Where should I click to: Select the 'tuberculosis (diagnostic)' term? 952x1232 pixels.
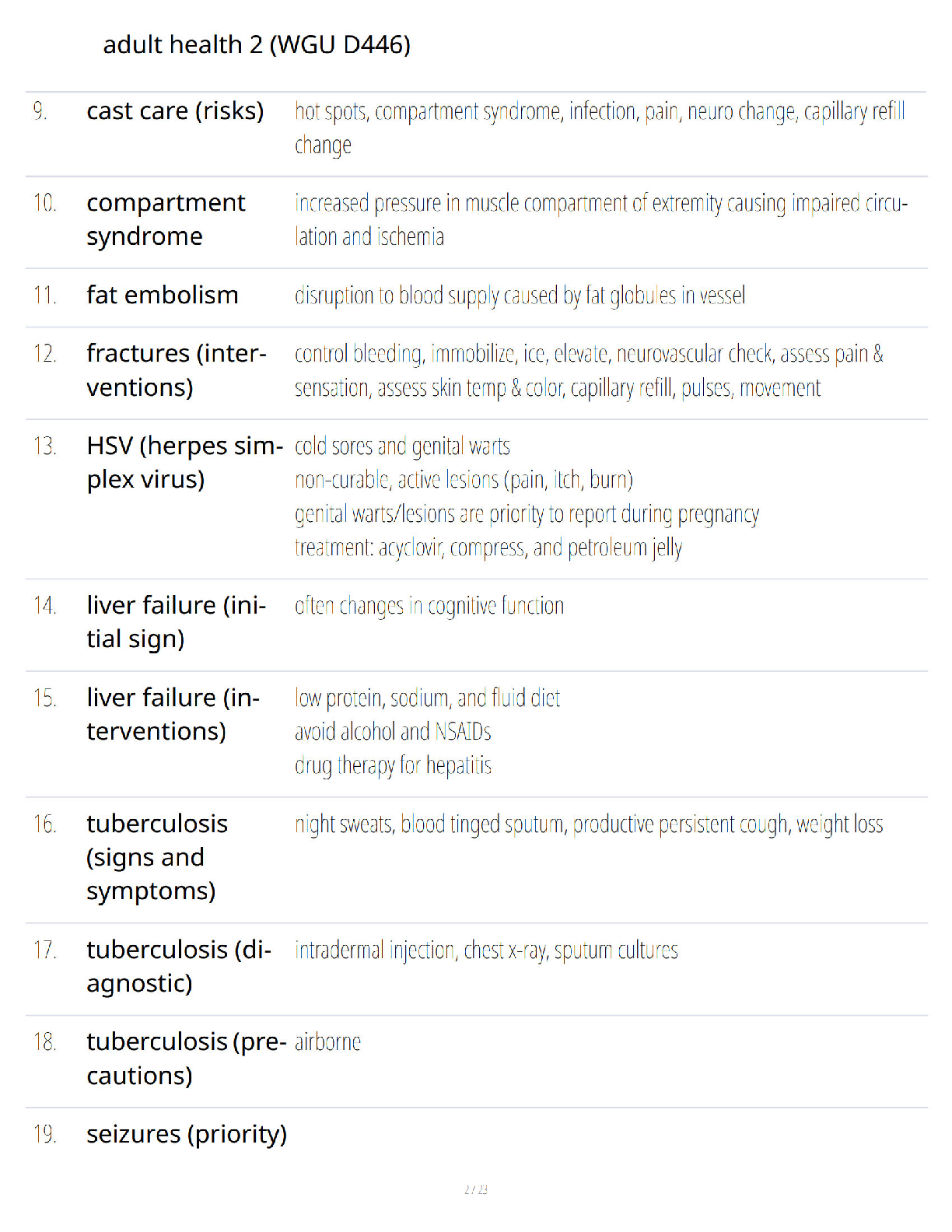(179, 967)
